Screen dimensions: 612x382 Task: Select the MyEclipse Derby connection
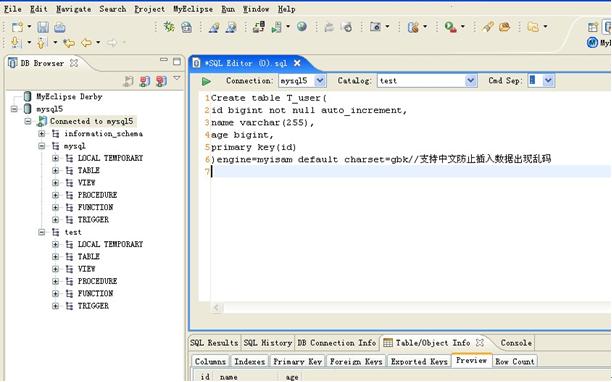point(69,96)
